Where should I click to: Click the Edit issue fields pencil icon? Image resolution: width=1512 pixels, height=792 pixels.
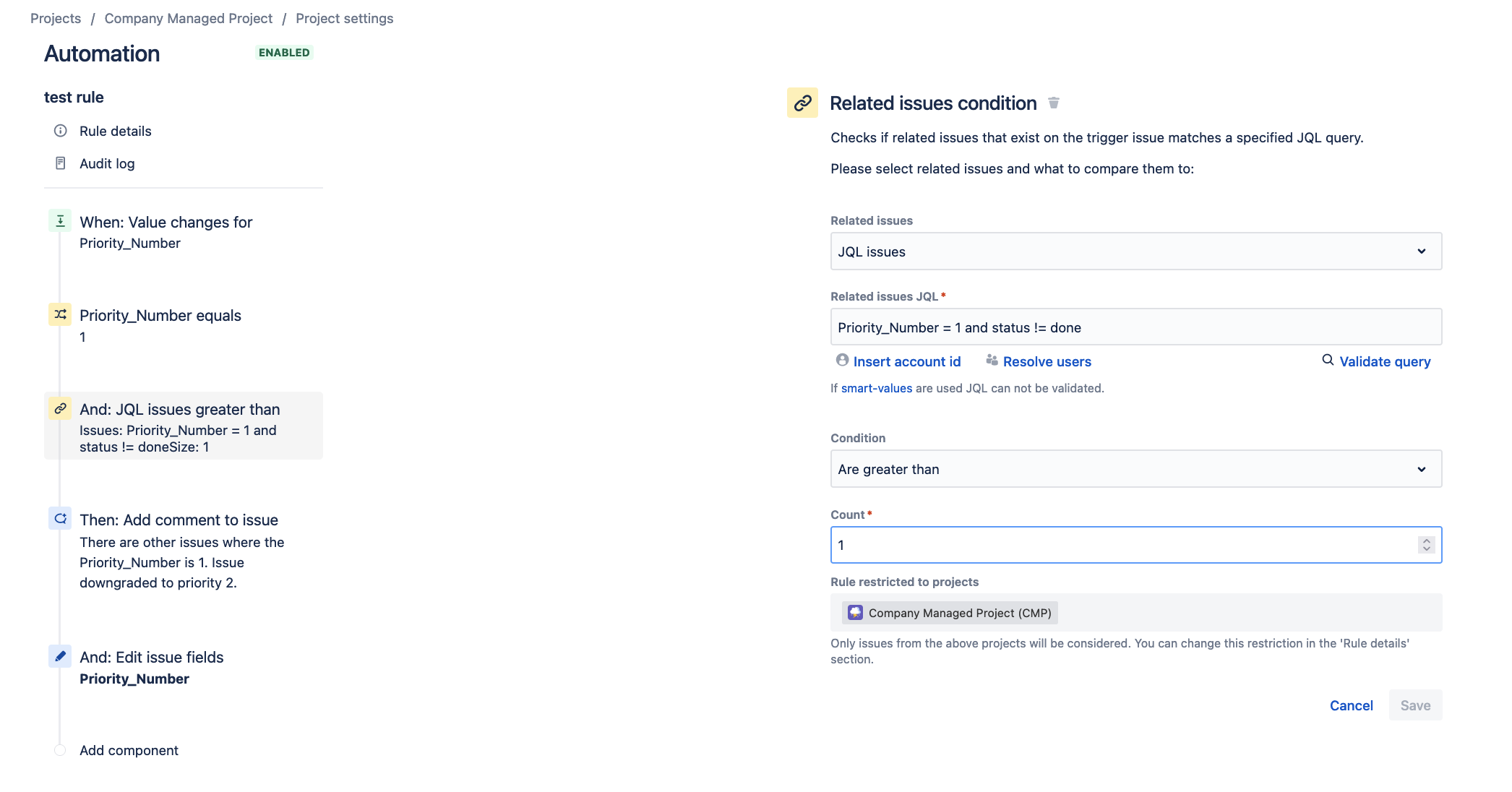coord(60,656)
